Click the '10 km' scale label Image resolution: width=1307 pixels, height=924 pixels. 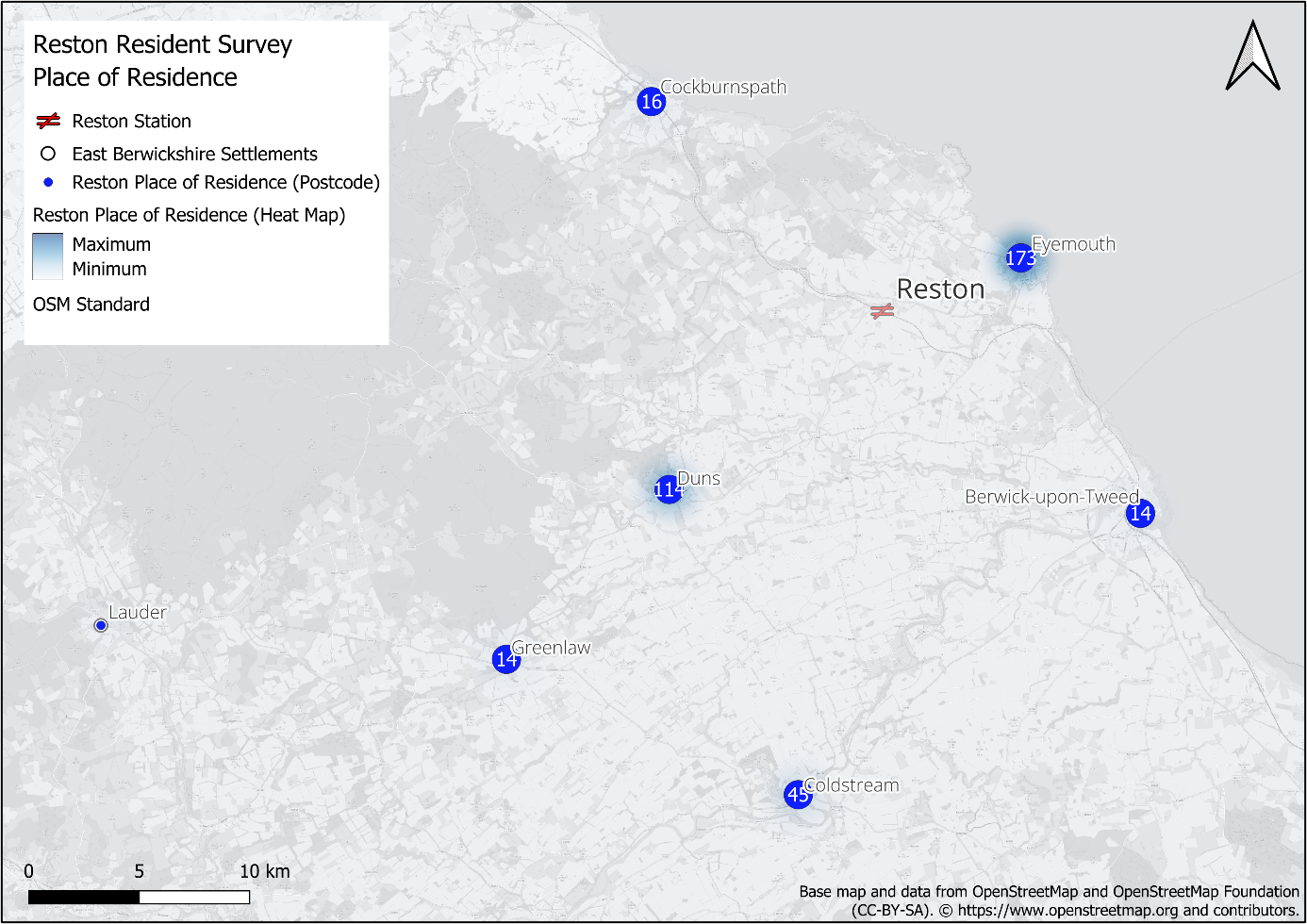click(x=265, y=871)
